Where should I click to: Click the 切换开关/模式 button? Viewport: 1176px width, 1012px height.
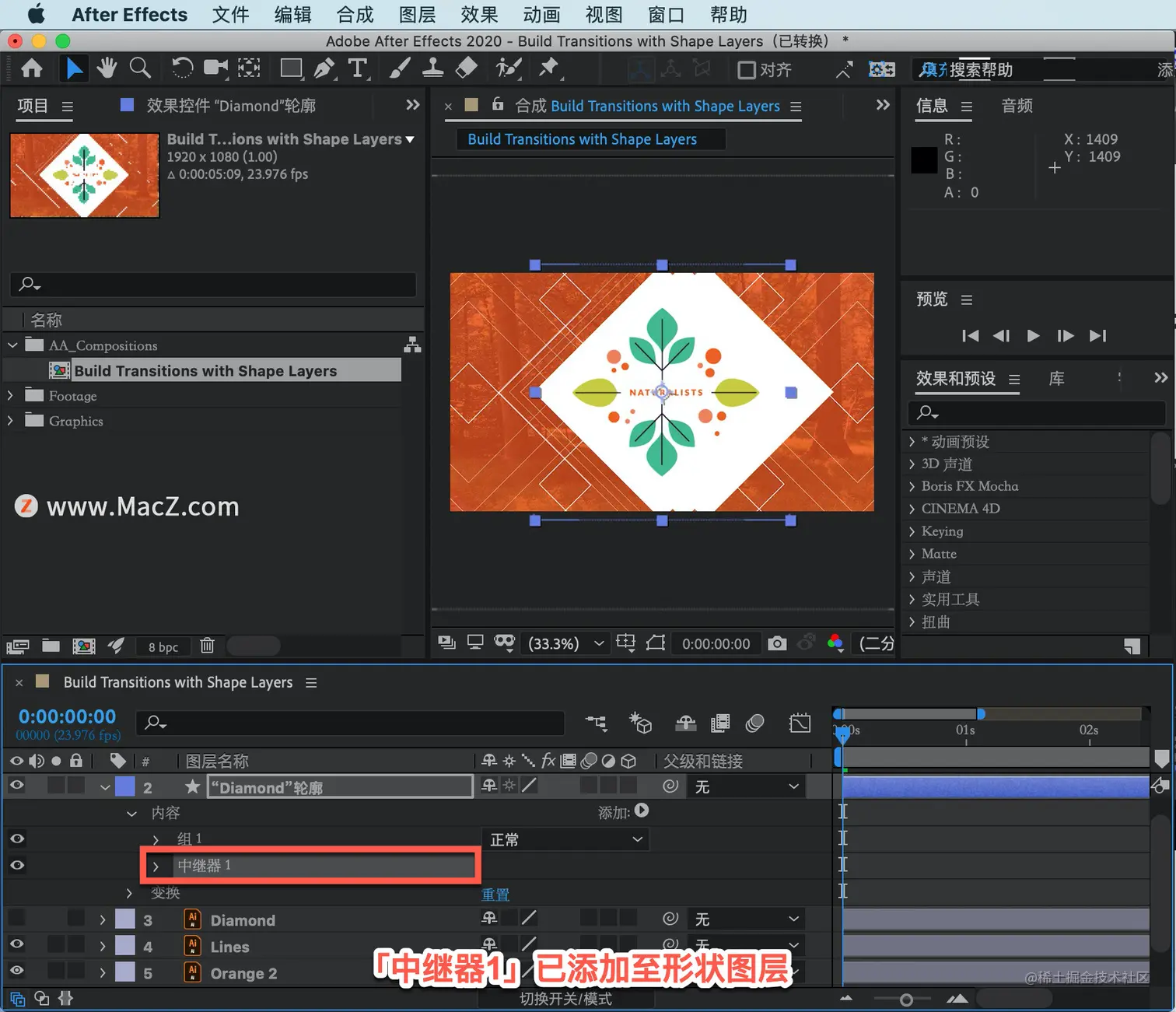(x=565, y=999)
